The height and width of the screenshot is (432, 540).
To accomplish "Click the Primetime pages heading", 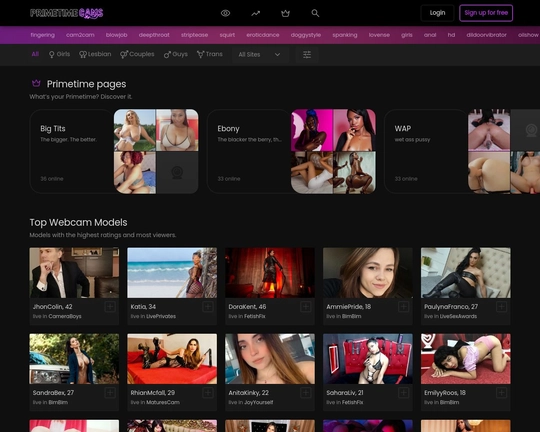I will 86,84.
